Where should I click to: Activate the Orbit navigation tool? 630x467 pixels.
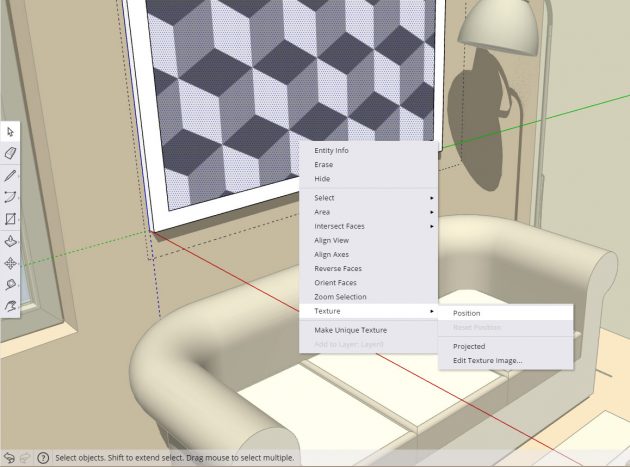11,306
